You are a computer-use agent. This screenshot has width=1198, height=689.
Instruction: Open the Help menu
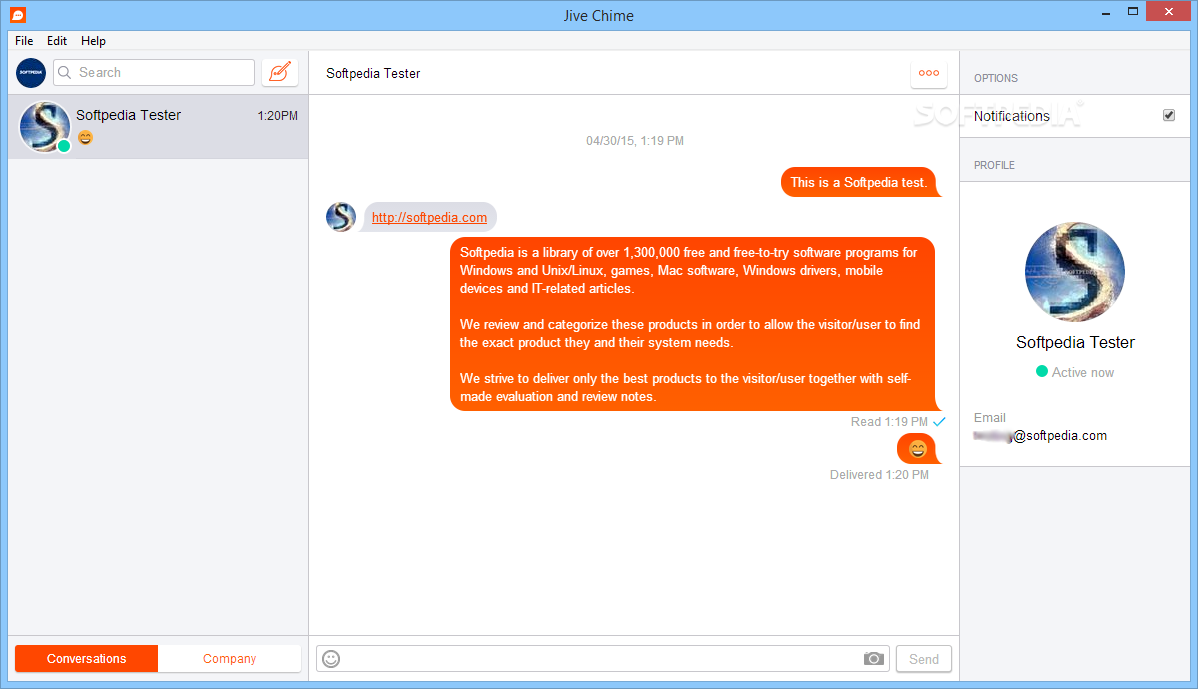point(93,40)
